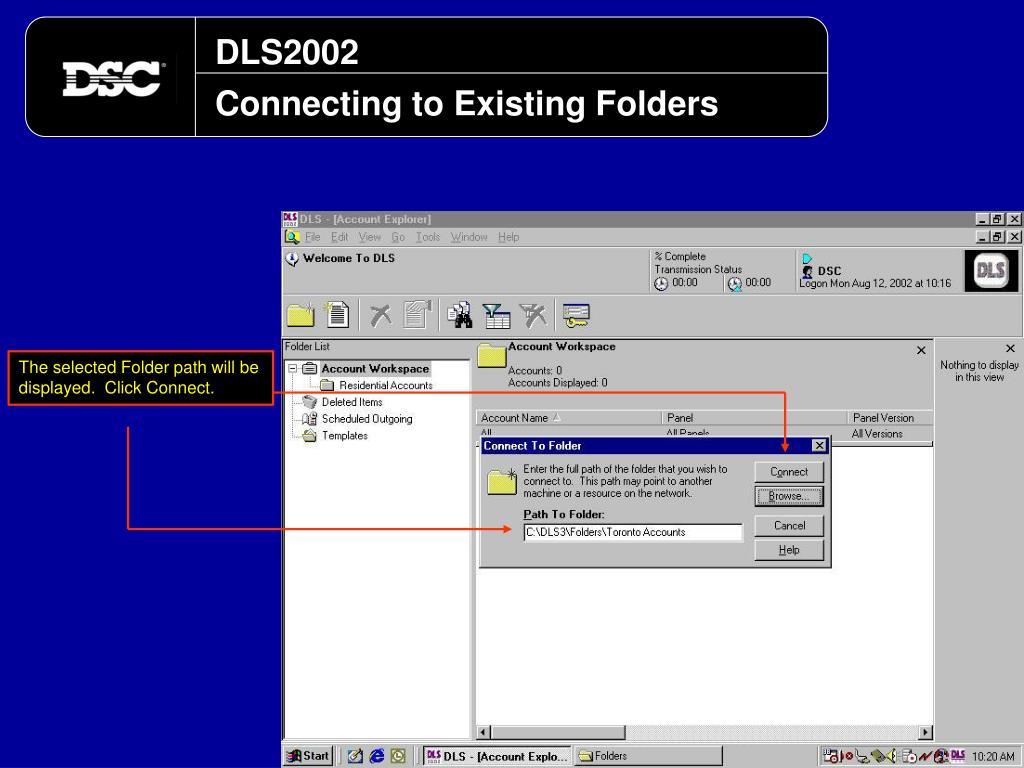
Task: Click Cancel in Connect To Folder dialog
Action: (x=789, y=526)
